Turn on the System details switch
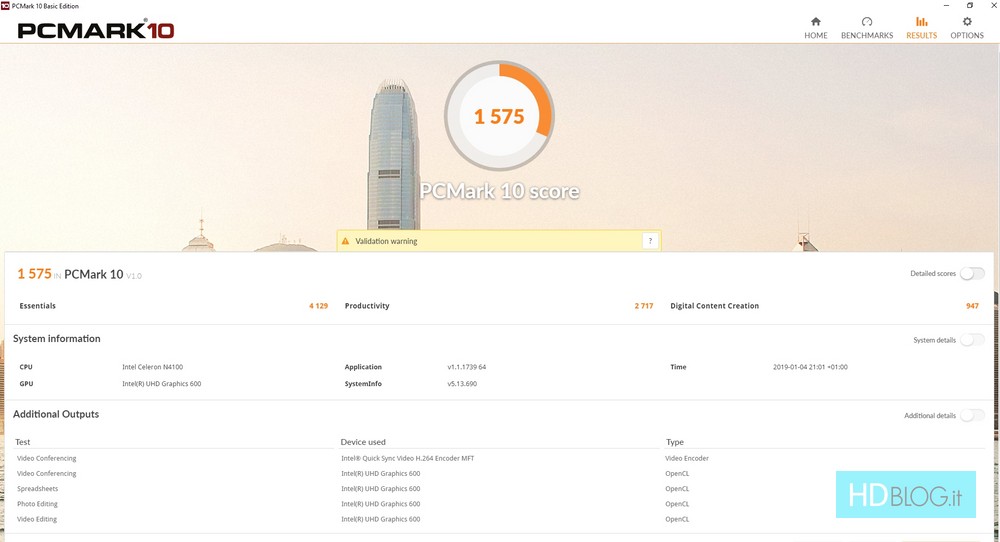Image resolution: width=1000 pixels, height=542 pixels. (x=971, y=340)
